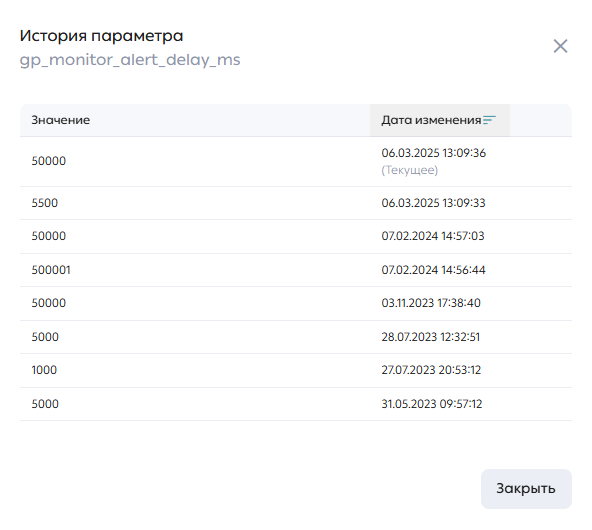Click the Дата изменения column header

[x=439, y=120]
